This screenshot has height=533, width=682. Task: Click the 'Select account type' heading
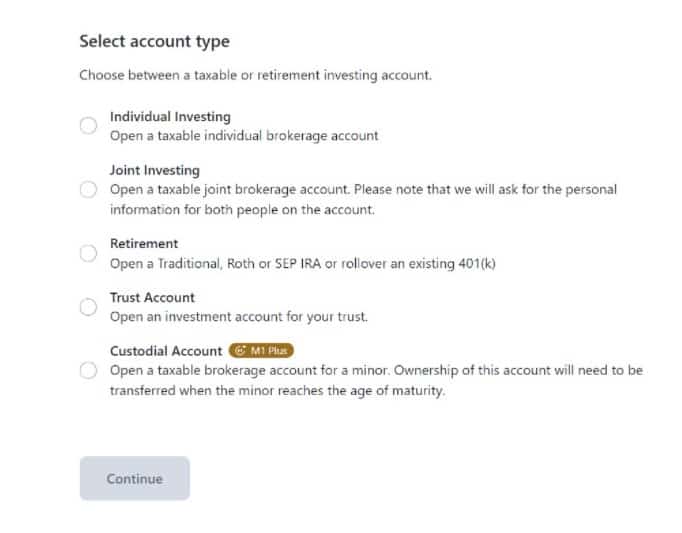click(x=155, y=42)
